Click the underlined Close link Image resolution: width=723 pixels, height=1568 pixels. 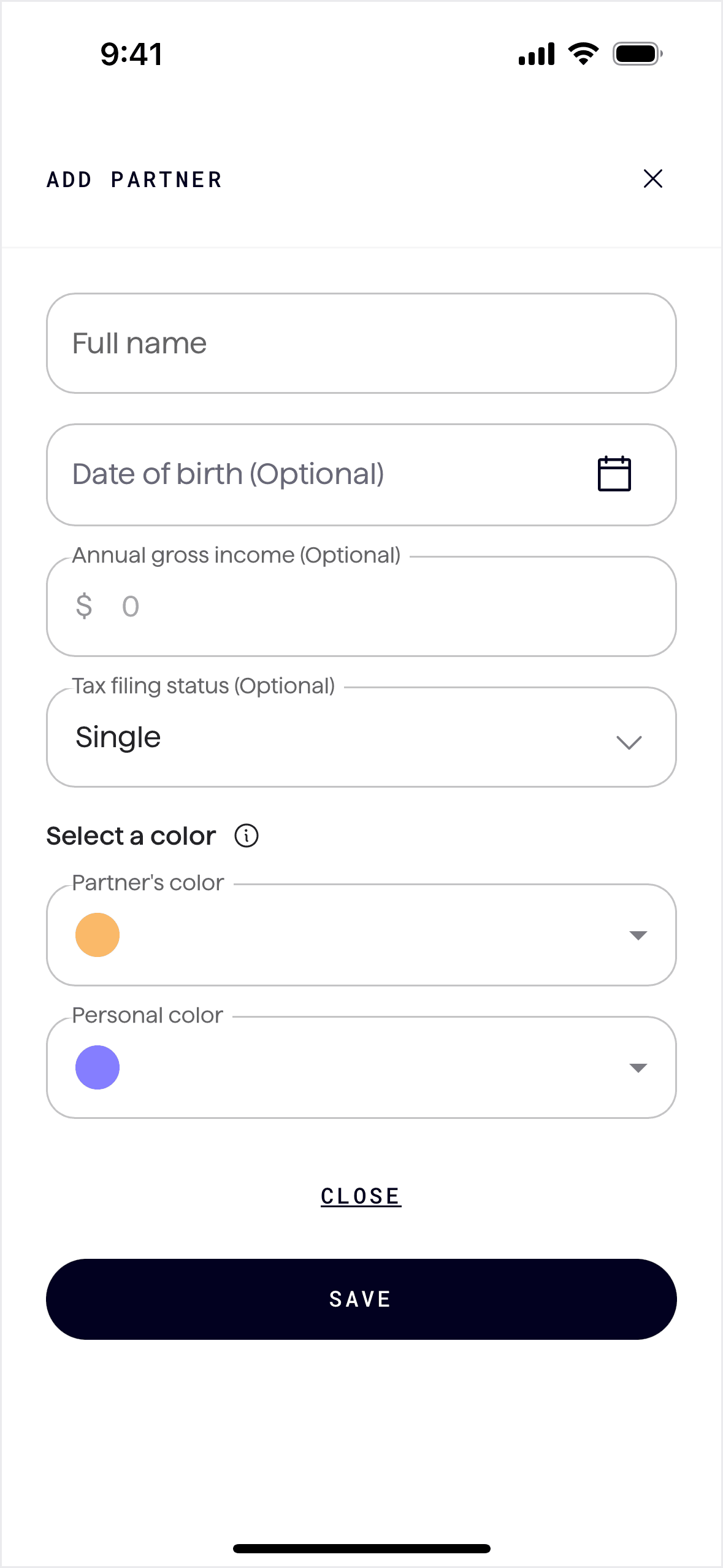361,1196
